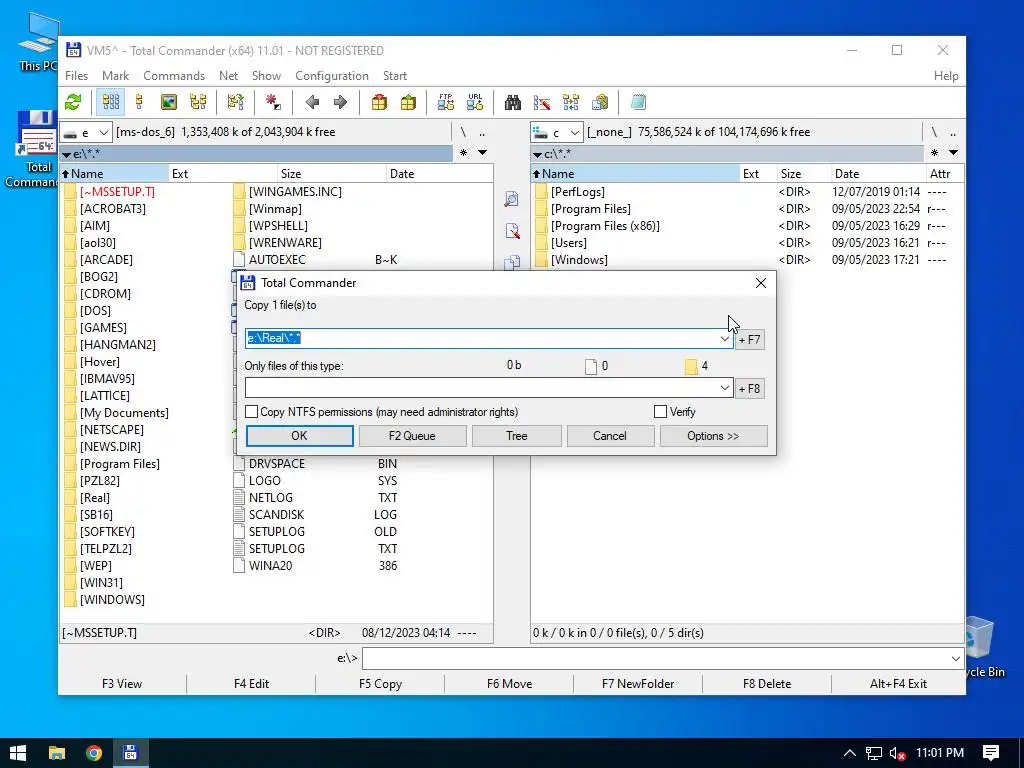The height and width of the screenshot is (768, 1024).
Task: Open the new URL connection icon
Action: click(x=475, y=103)
